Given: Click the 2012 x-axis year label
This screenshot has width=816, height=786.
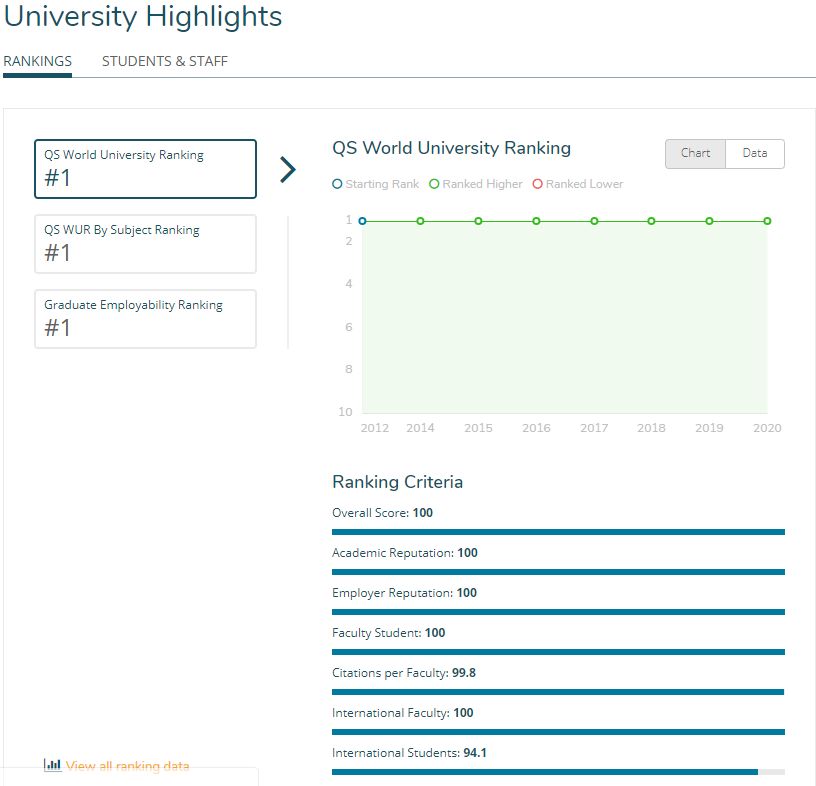Looking at the screenshot, I should [375, 428].
